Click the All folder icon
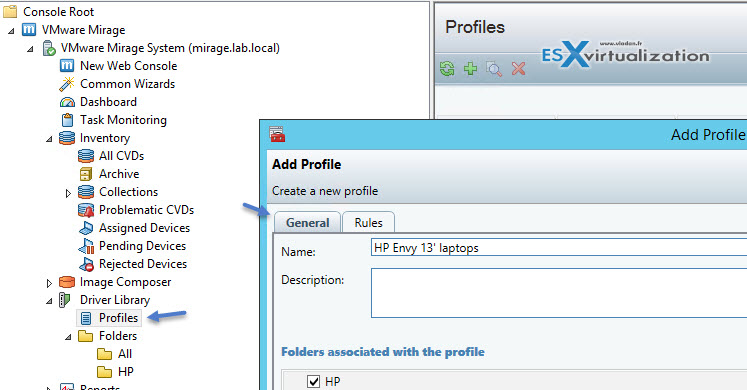The height and width of the screenshot is (390, 747). pos(104,354)
